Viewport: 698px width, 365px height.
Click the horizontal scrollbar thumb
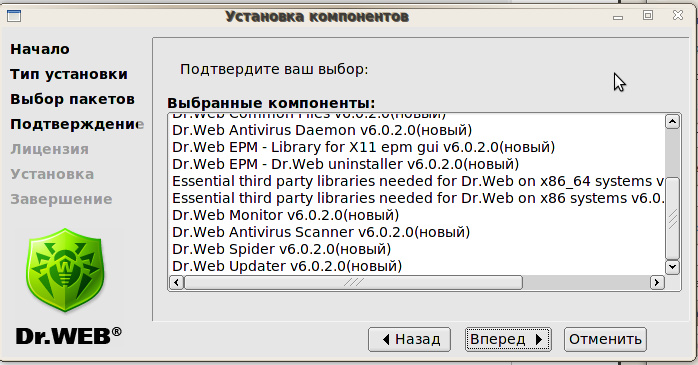click(x=353, y=282)
